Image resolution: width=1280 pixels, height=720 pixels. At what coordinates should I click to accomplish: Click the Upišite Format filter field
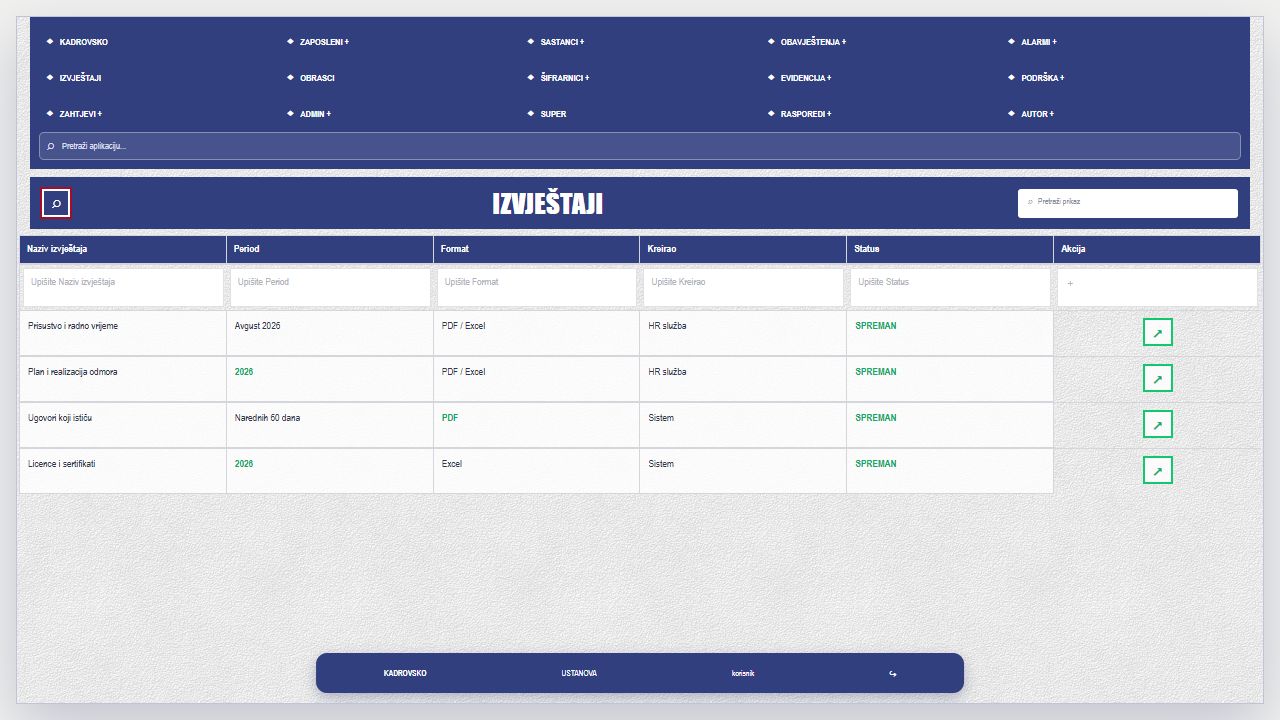537,287
